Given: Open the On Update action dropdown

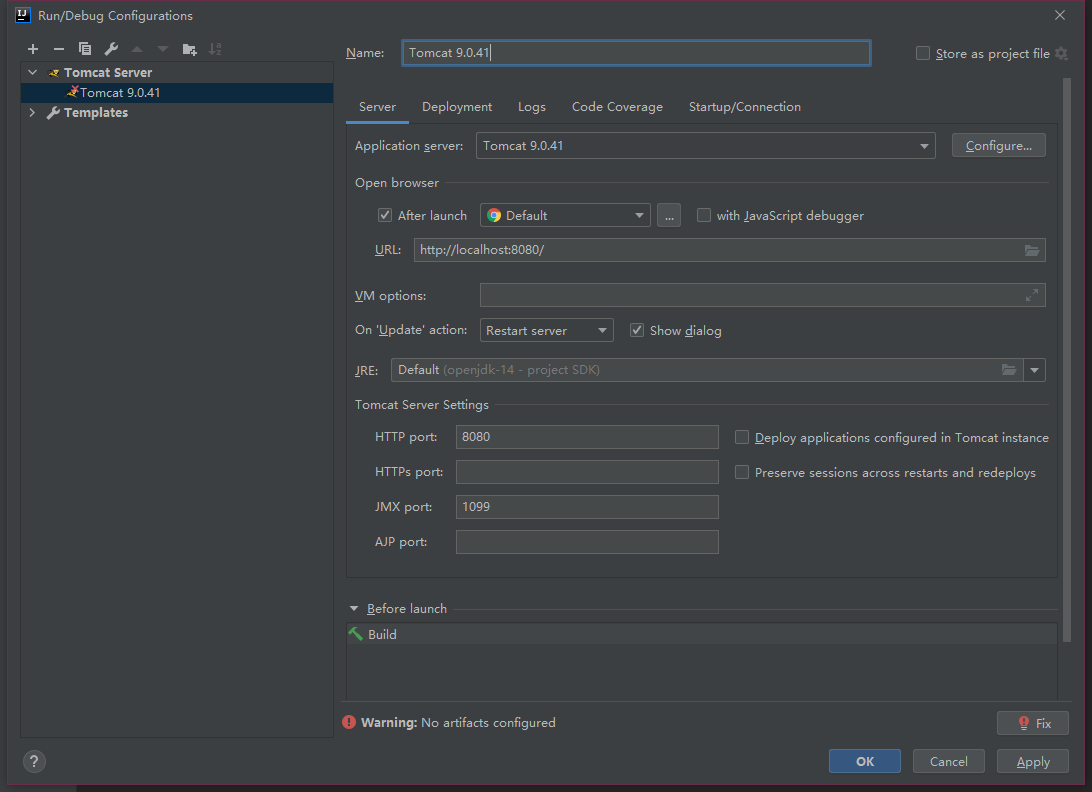Looking at the screenshot, I should (x=547, y=330).
